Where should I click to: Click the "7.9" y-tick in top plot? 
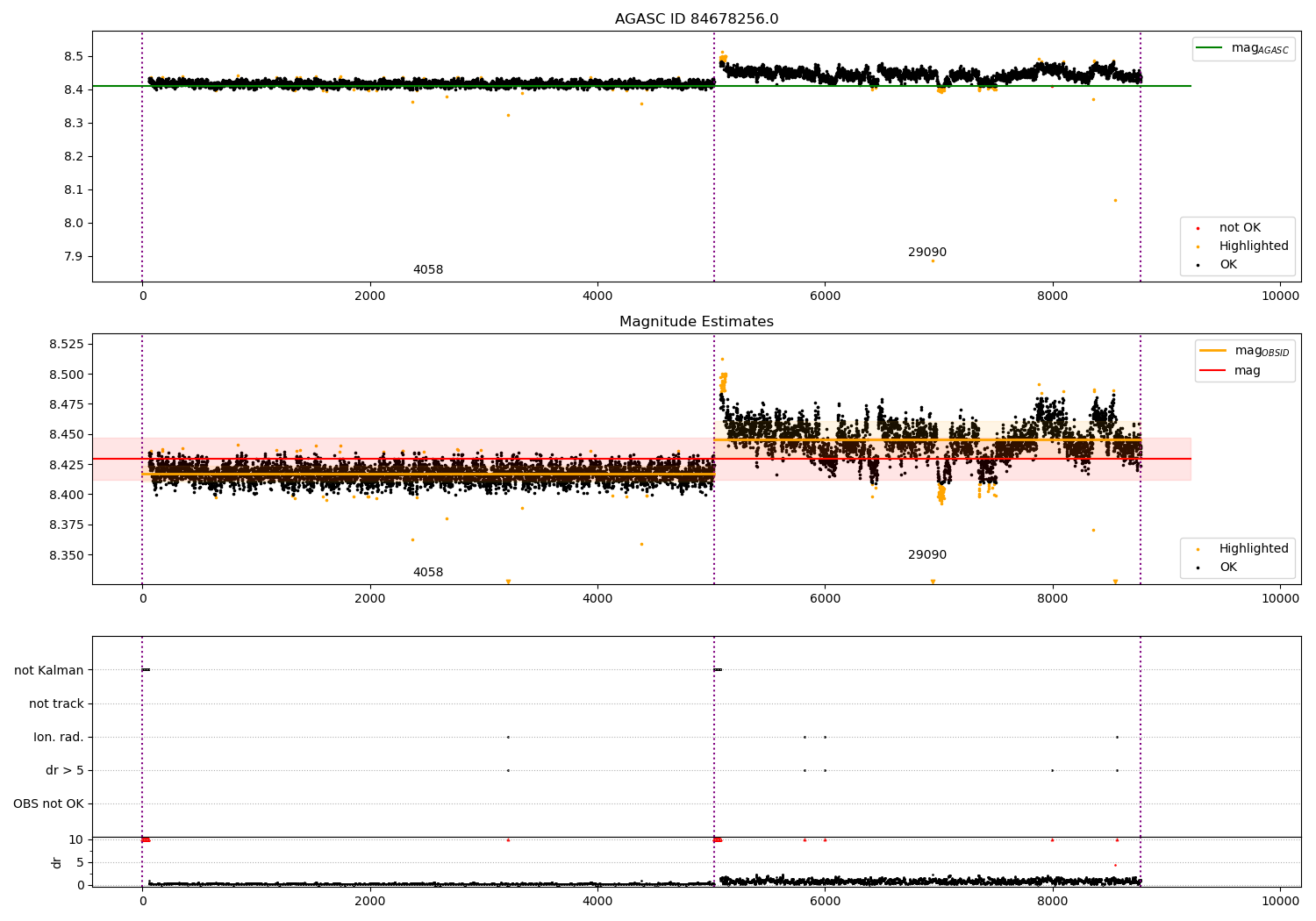point(73,256)
